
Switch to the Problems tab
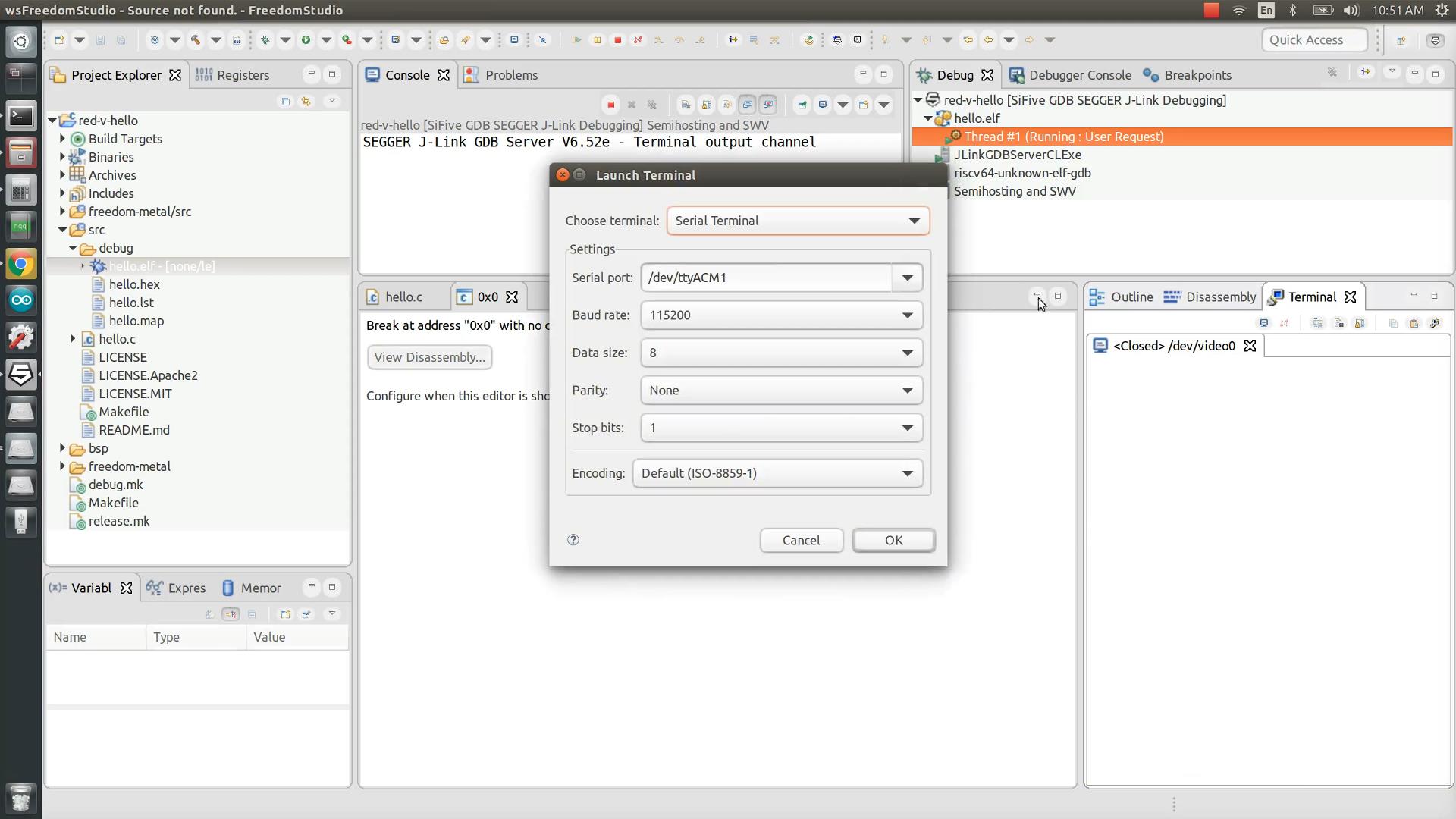(510, 74)
